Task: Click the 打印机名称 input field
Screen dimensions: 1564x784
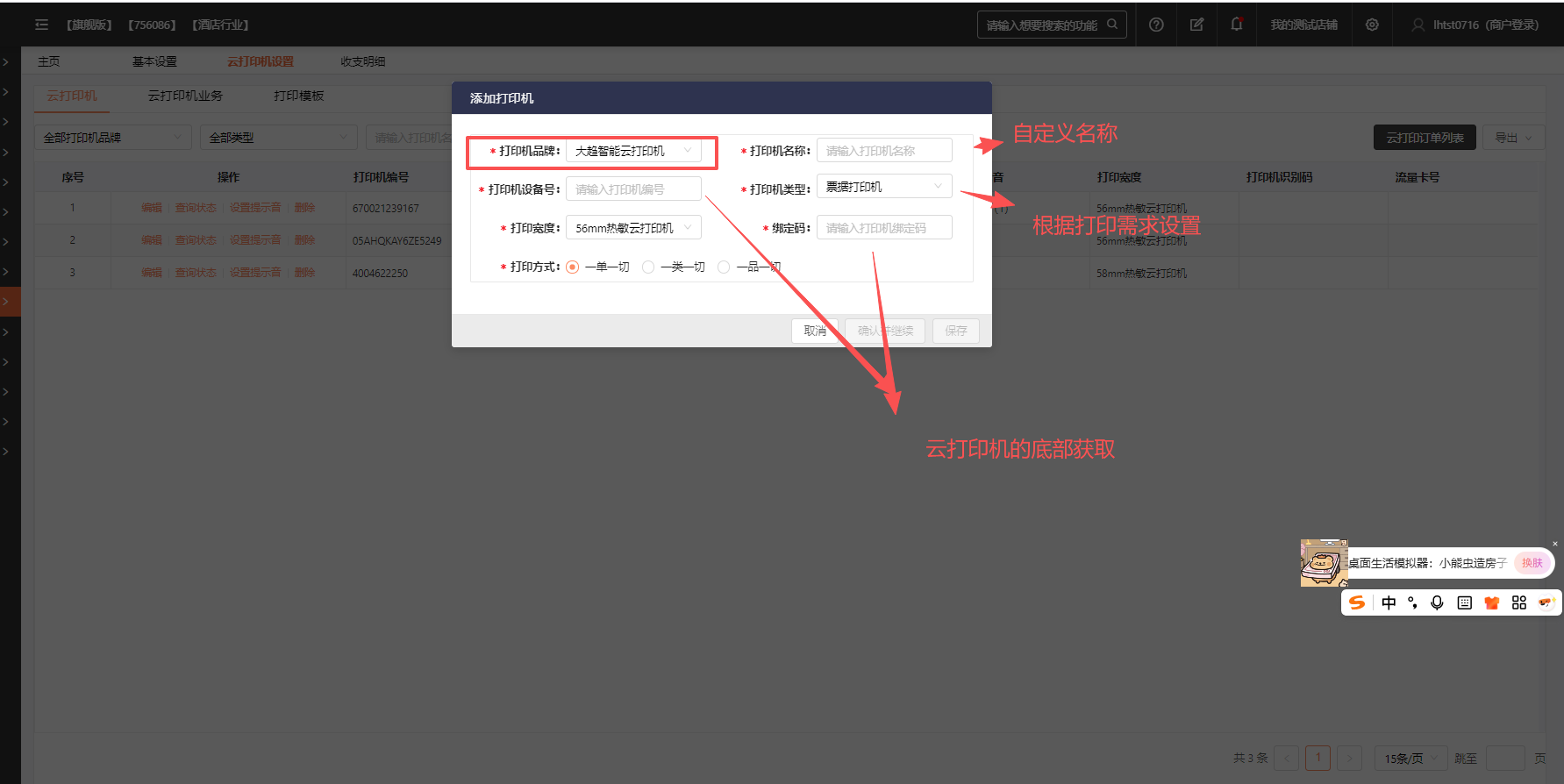Action: click(883, 151)
